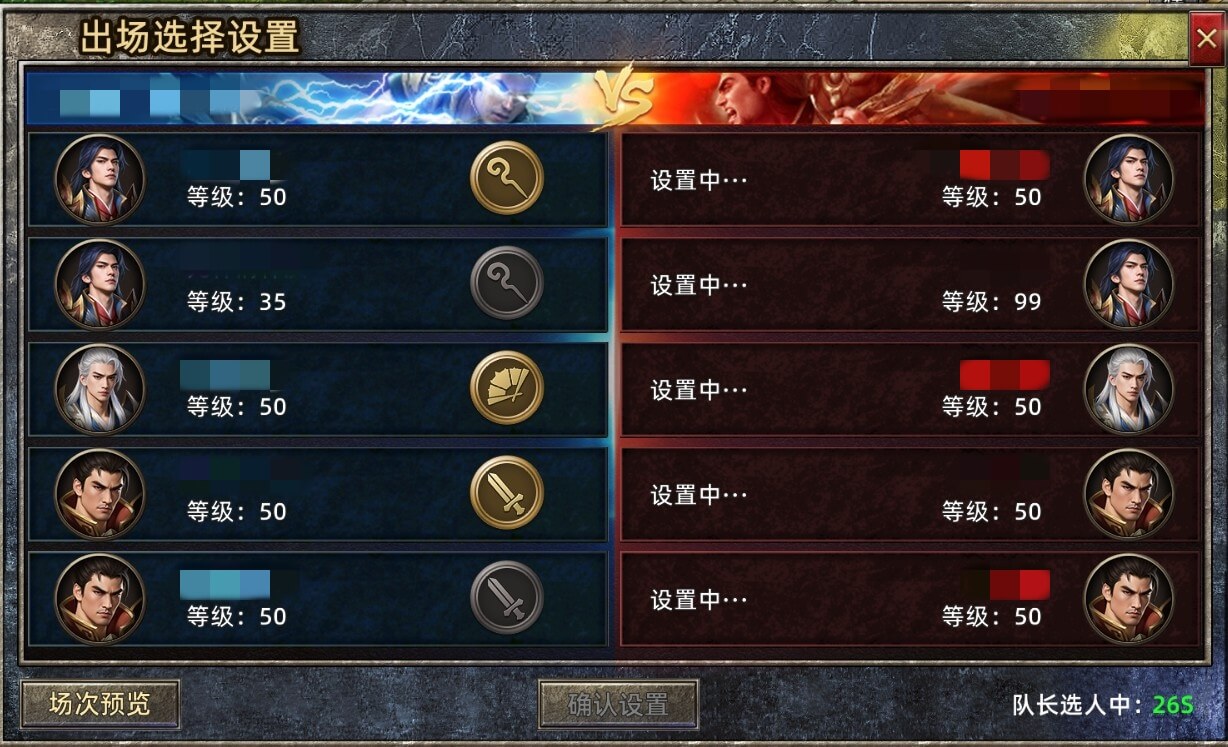Click enemy team's white-haired taoist portrait
This screenshot has height=747, width=1228.
click(1129, 390)
